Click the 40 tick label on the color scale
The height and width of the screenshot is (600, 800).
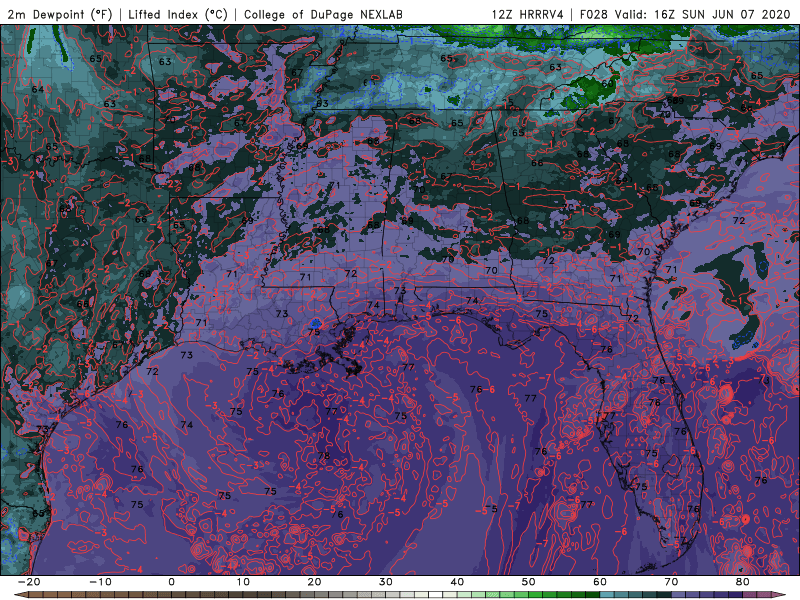[457, 582]
